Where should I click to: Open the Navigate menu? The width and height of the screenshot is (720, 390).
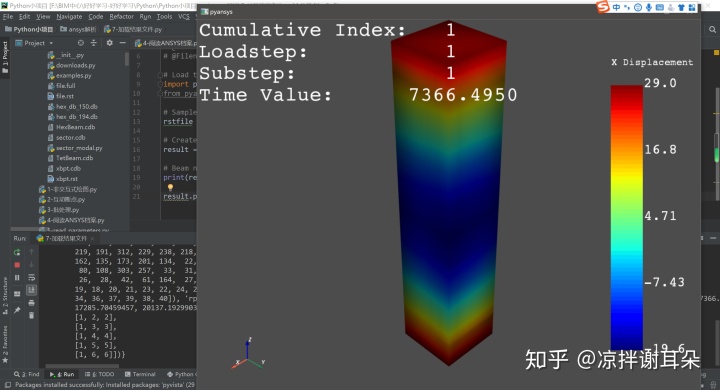point(69,17)
